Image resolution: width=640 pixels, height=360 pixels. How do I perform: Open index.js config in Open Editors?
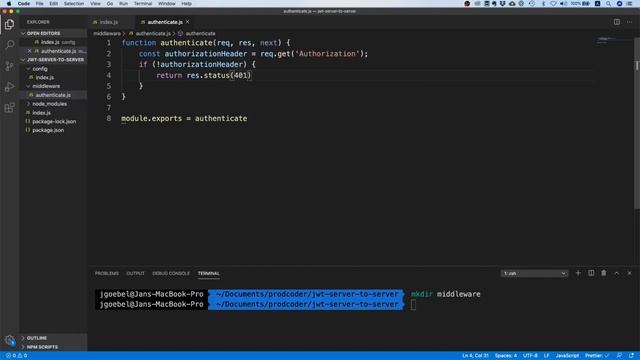pos(54,42)
